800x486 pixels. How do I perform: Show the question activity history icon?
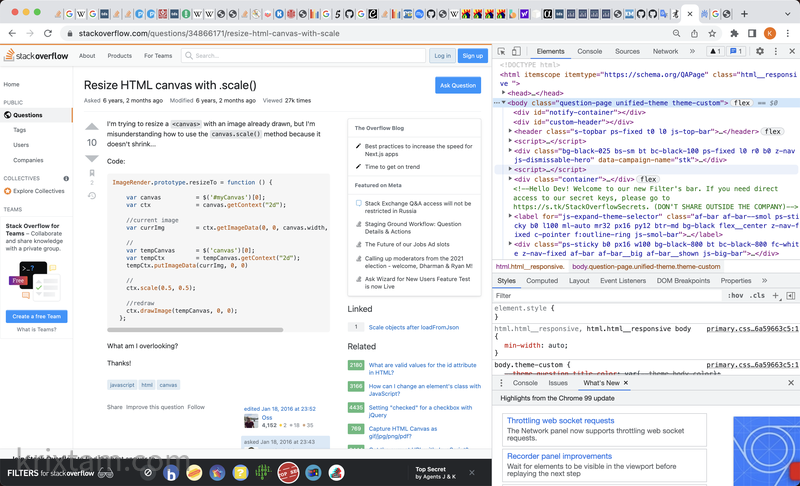pyautogui.click(x=92, y=195)
